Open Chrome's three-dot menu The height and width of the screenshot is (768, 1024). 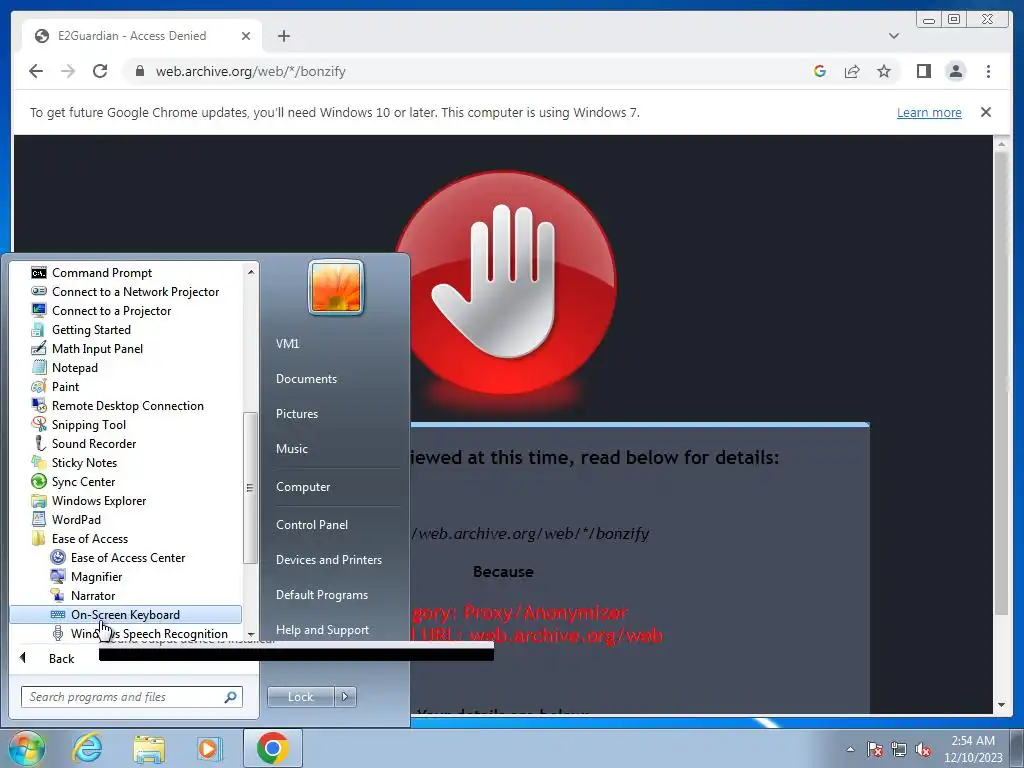pyautogui.click(x=988, y=71)
